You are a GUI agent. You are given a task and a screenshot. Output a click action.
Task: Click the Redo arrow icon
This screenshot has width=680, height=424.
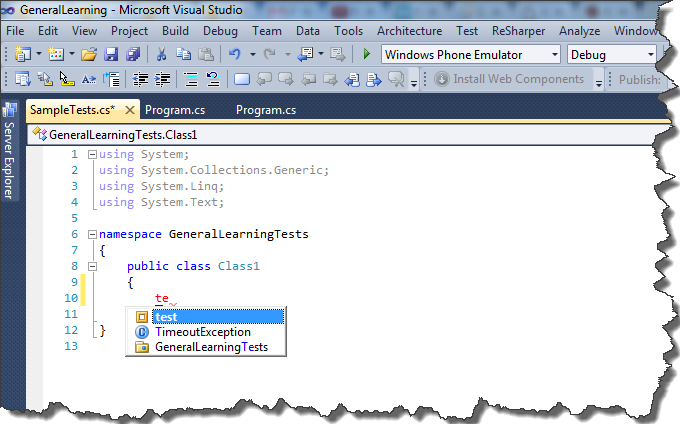click(270, 54)
